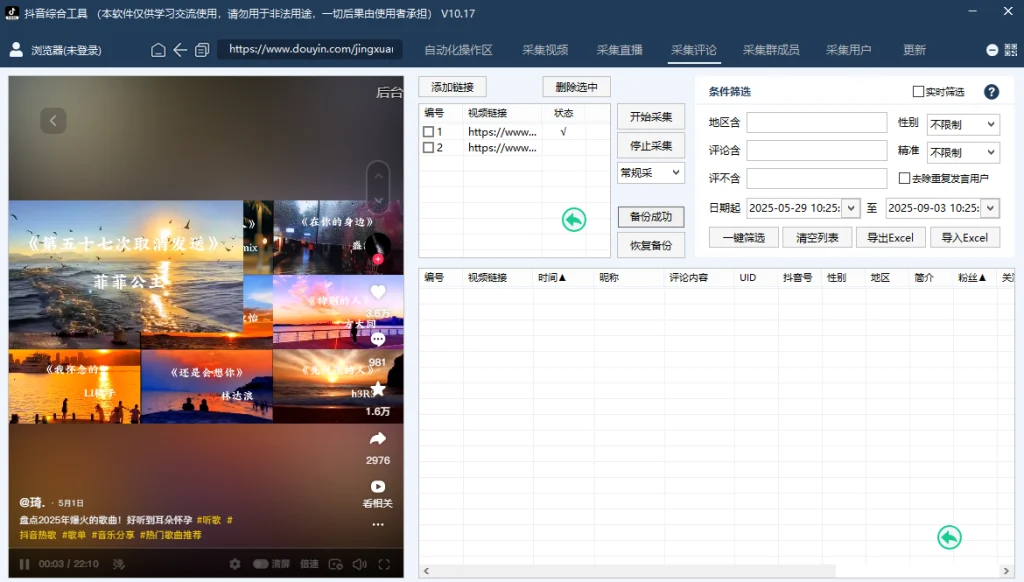
Task: Click the 添加链接 button
Action: point(452,87)
